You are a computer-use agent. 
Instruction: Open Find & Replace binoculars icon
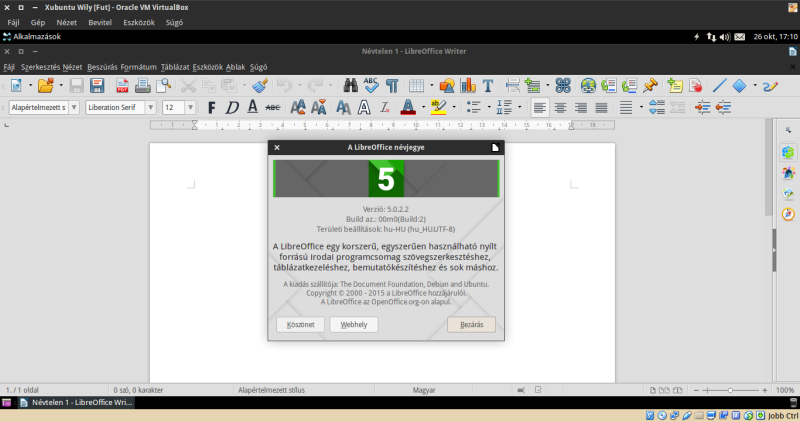point(351,85)
